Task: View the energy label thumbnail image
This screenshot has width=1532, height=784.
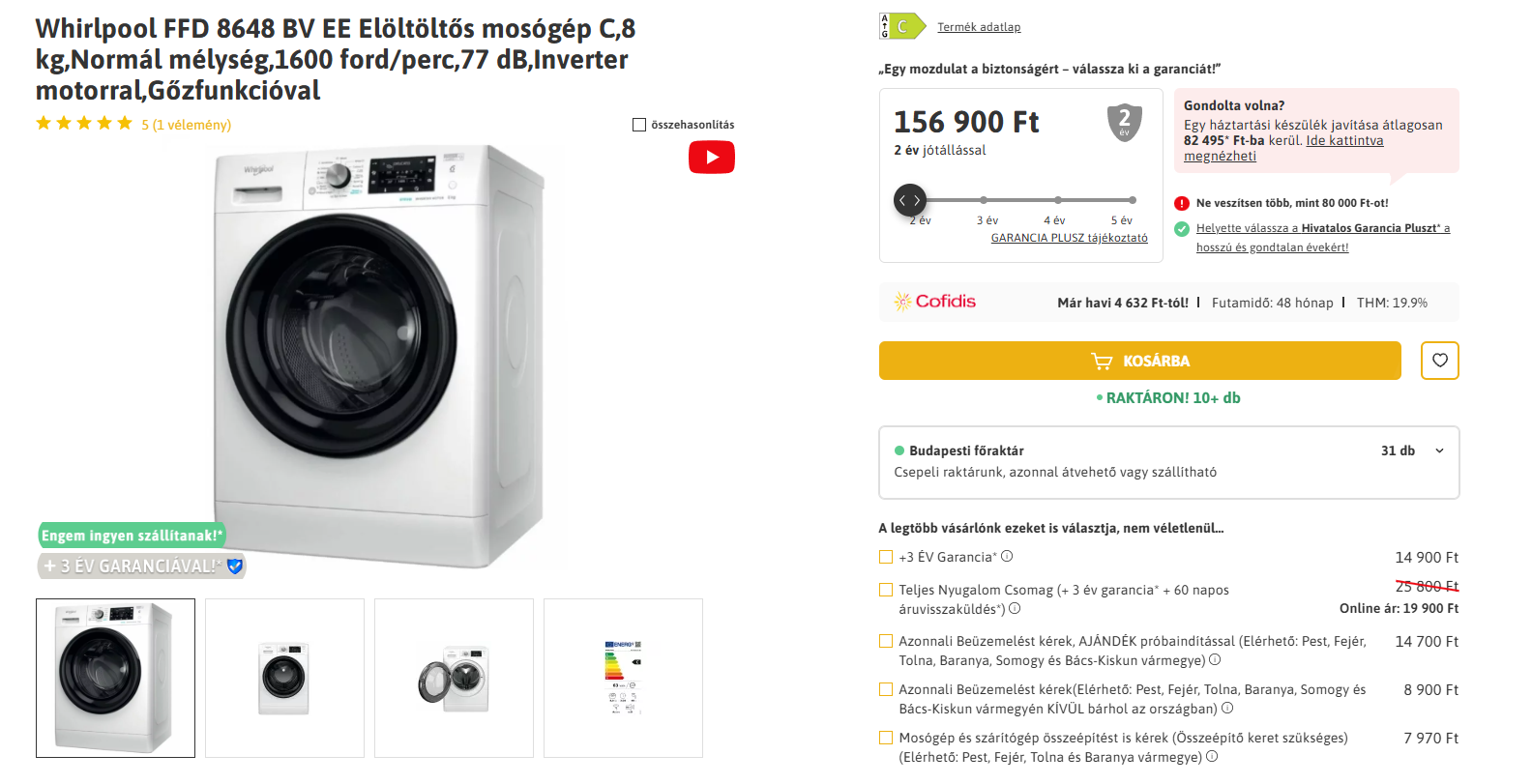Action: tap(623, 678)
